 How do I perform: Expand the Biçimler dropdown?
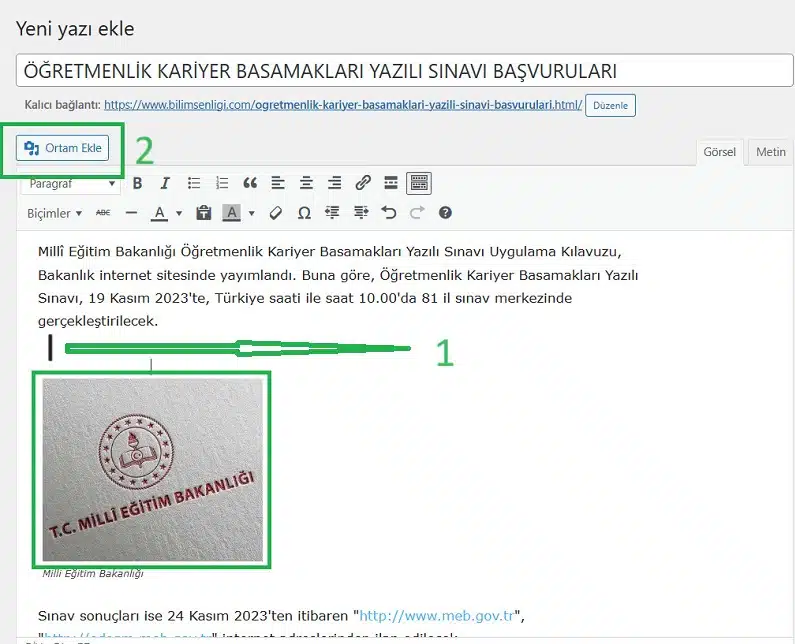tap(54, 213)
